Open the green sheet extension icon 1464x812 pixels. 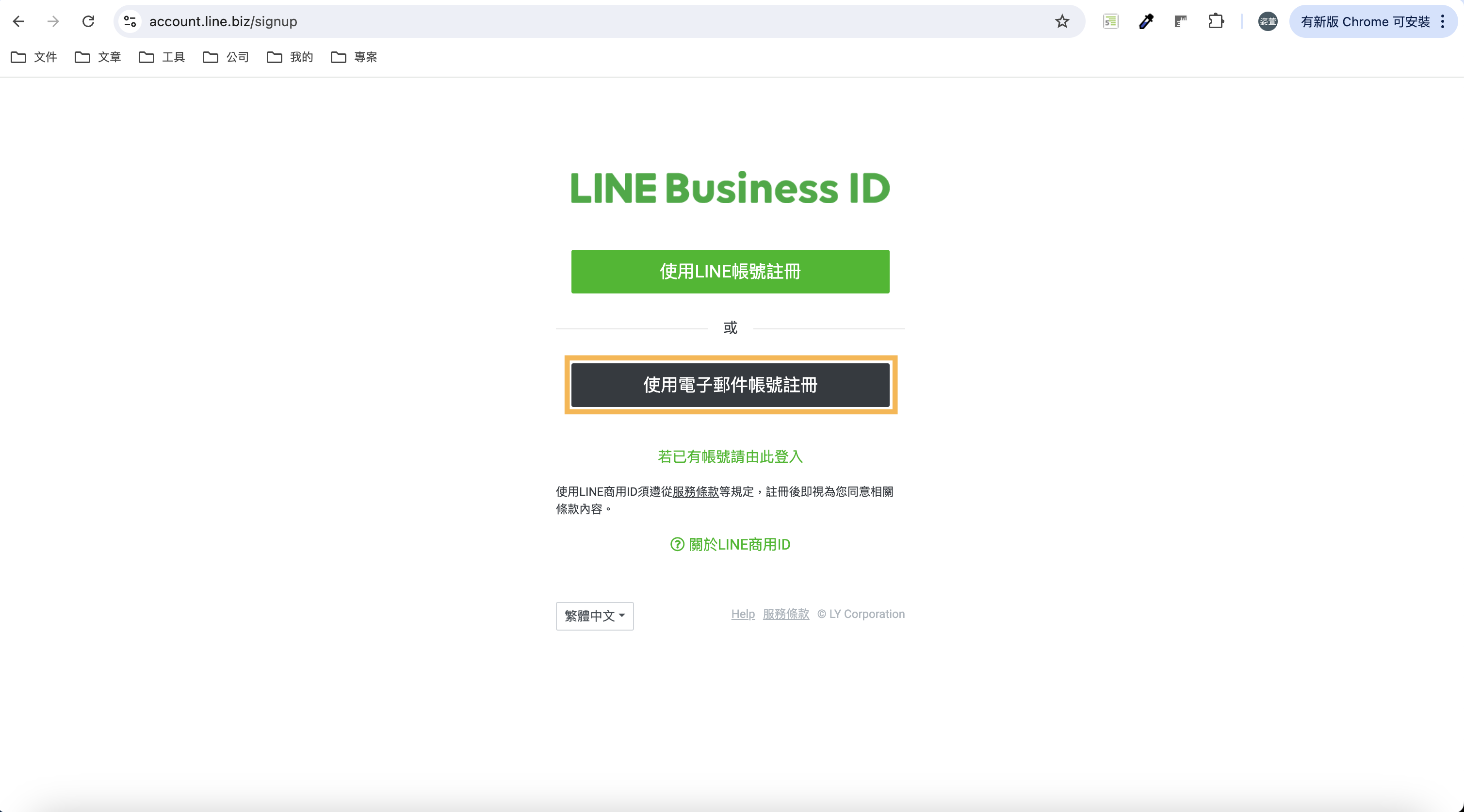tap(1110, 22)
